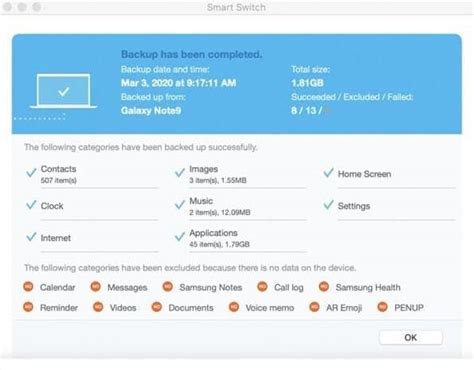Click the 'Total size:' label
The width and height of the screenshot is (474, 370).
pos(310,69)
